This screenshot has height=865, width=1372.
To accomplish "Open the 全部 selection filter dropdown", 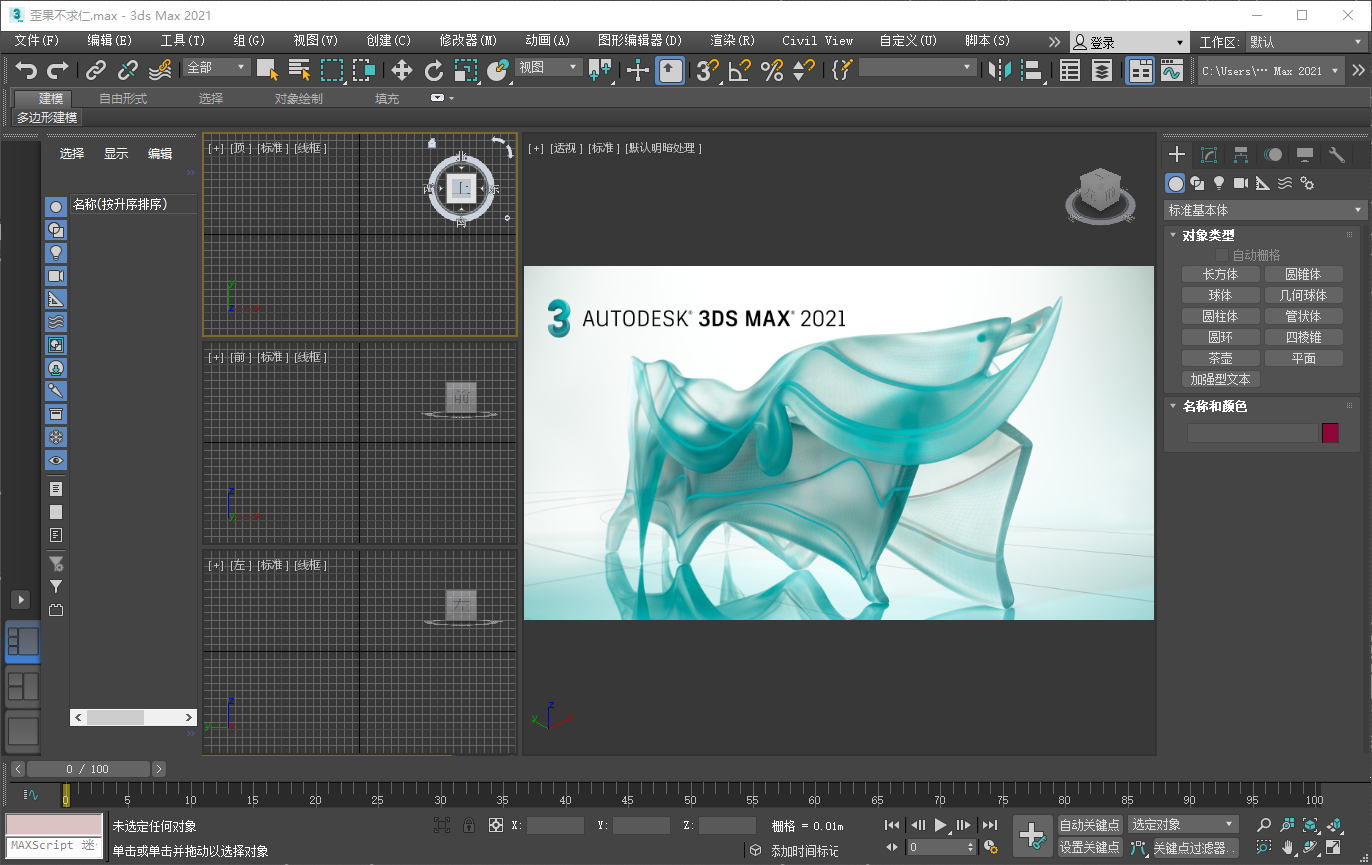I will tap(216, 67).
